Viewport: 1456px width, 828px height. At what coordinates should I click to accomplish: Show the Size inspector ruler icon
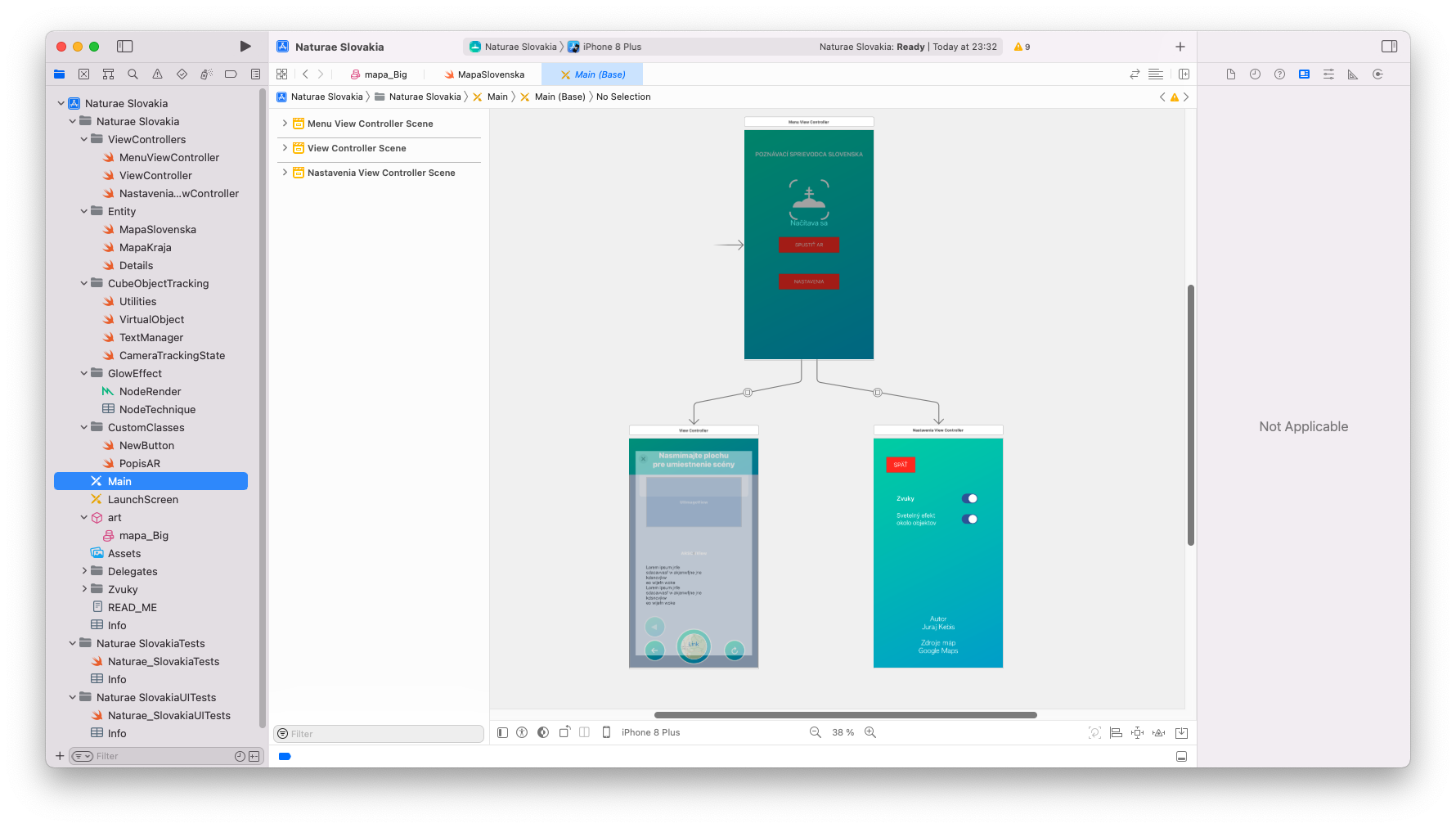pyautogui.click(x=1353, y=74)
